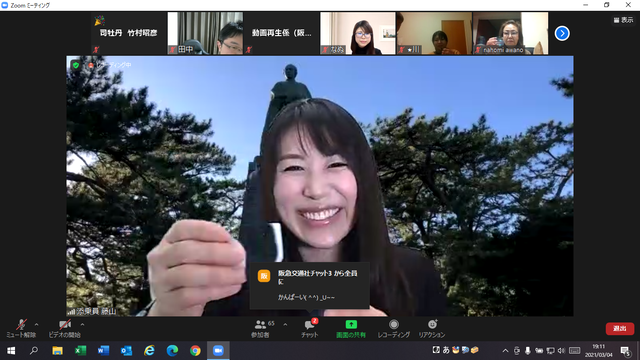640x360 pixels.
Task: Open Outlook from taskbar
Action: 126,351
